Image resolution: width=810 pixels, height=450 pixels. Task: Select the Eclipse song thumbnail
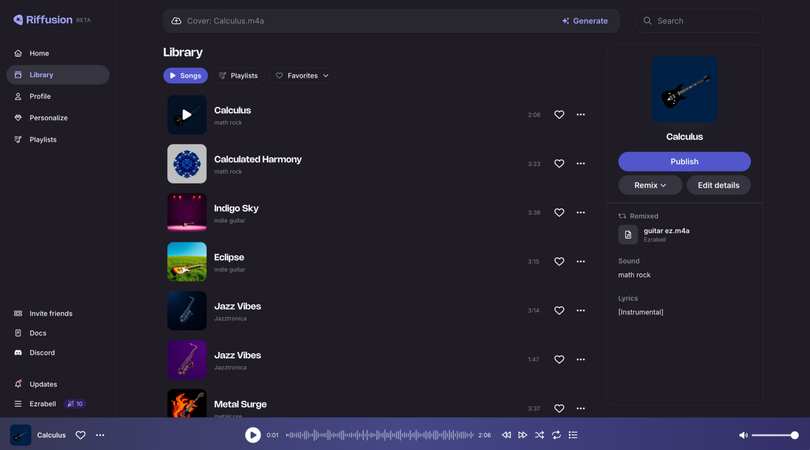187,261
